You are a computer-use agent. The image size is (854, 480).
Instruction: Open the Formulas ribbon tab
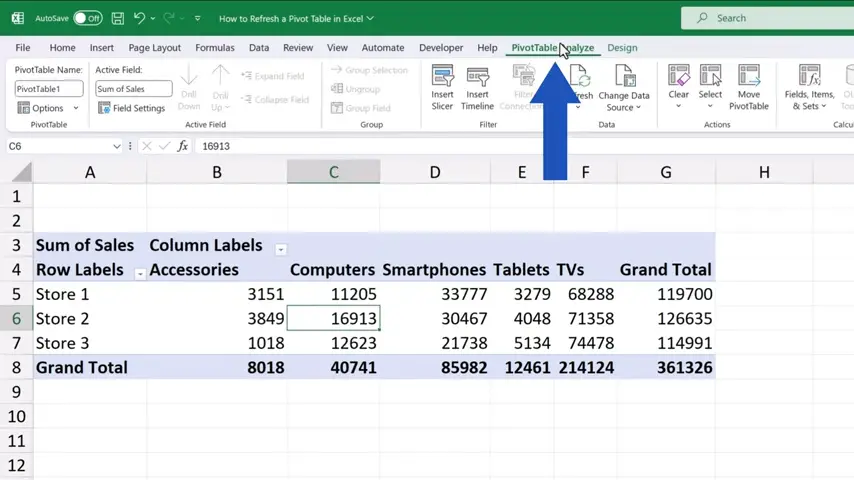coord(215,47)
